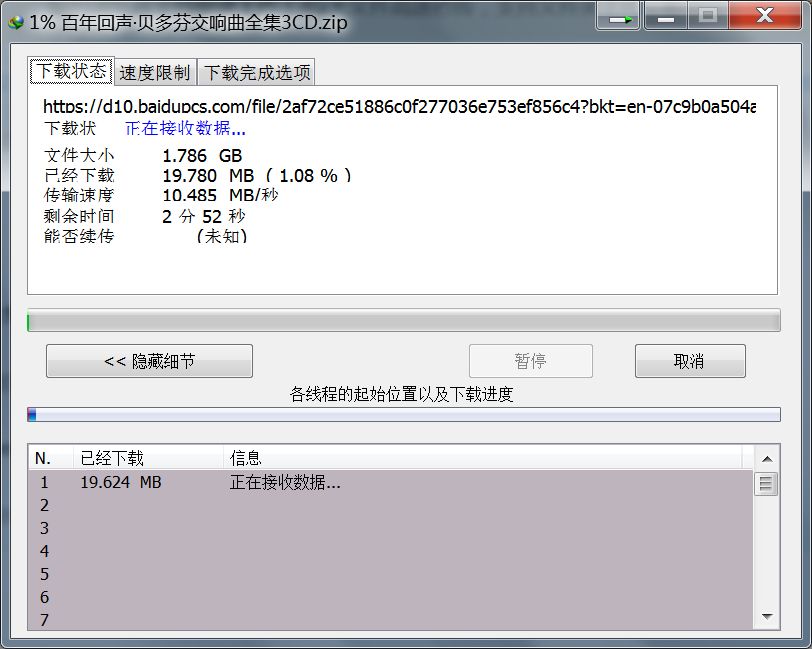Click the baidupcs download URL text
The height and width of the screenshot is (649, 812).
click(x=399, y=106)
